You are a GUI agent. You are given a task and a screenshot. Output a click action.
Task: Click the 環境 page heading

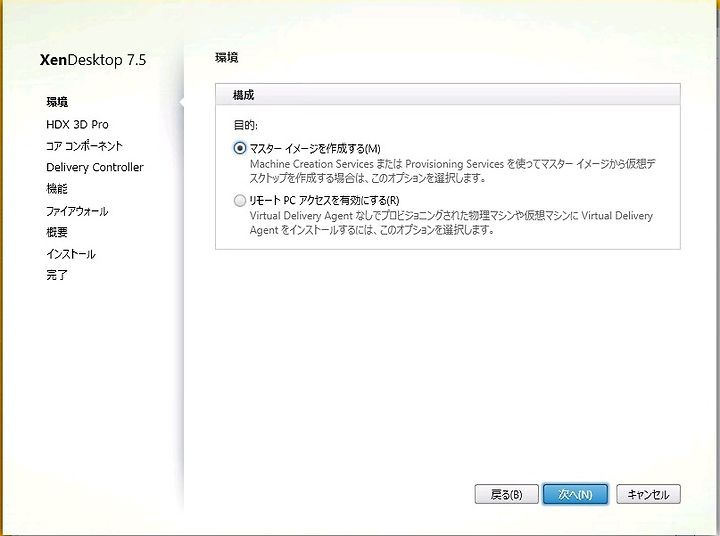(226, 58)
